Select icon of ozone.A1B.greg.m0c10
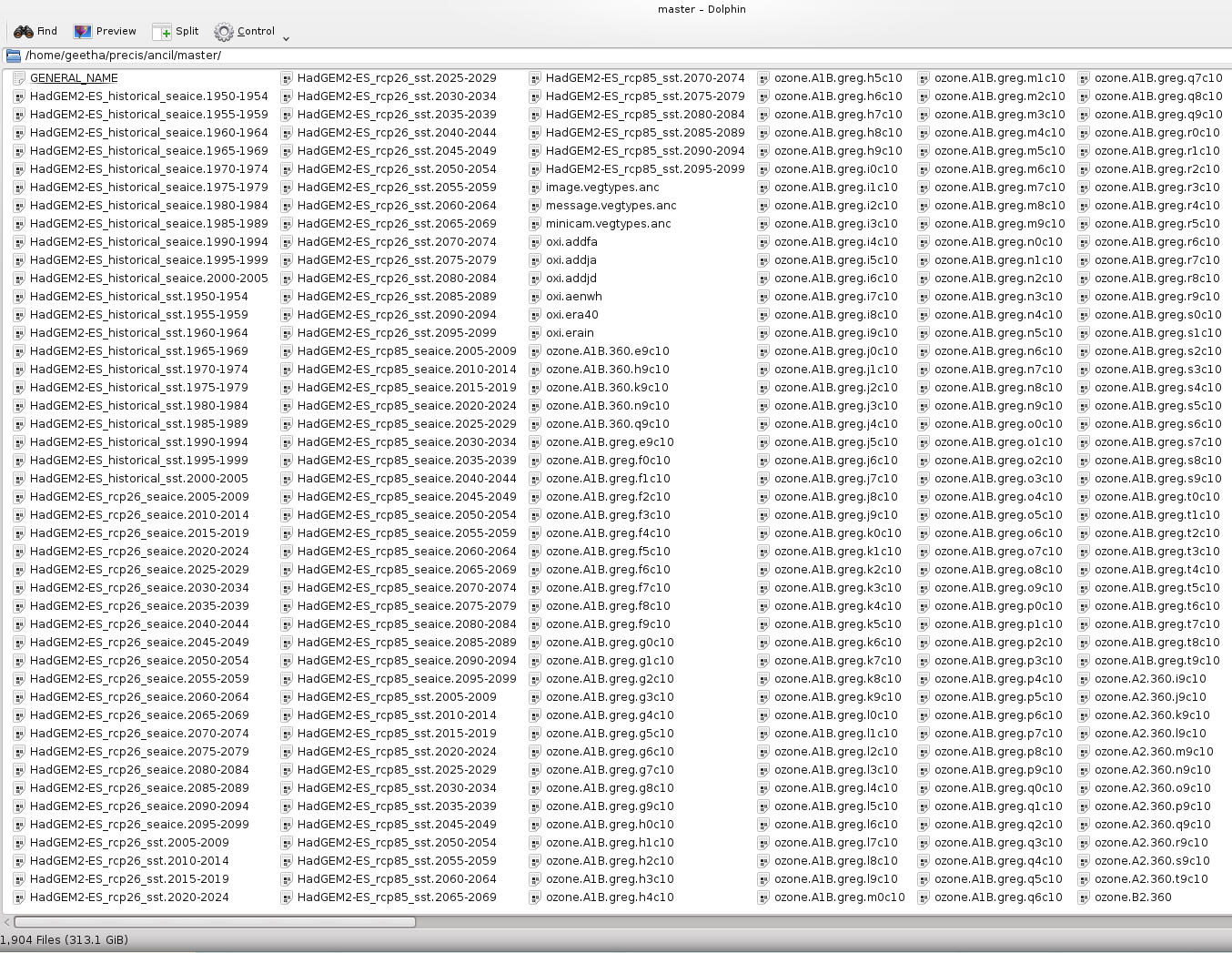This screenshot has height=953, width=1232. (x=763, y=897)
